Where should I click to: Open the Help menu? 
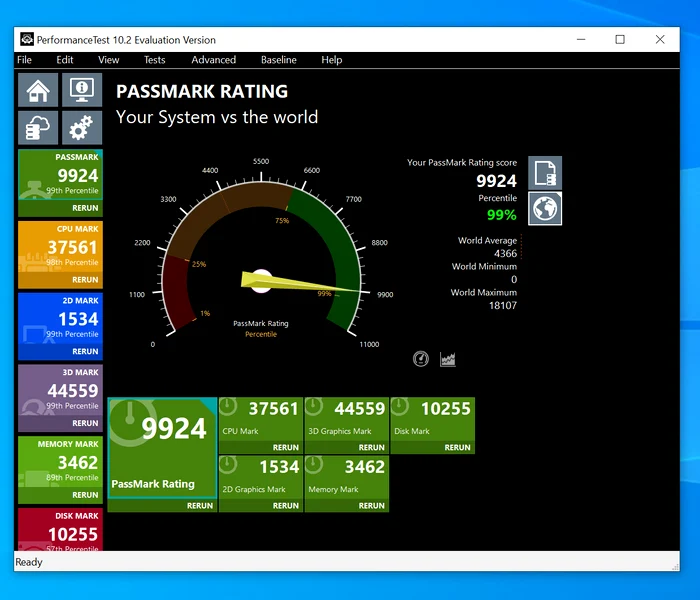[x=332, y=60]
